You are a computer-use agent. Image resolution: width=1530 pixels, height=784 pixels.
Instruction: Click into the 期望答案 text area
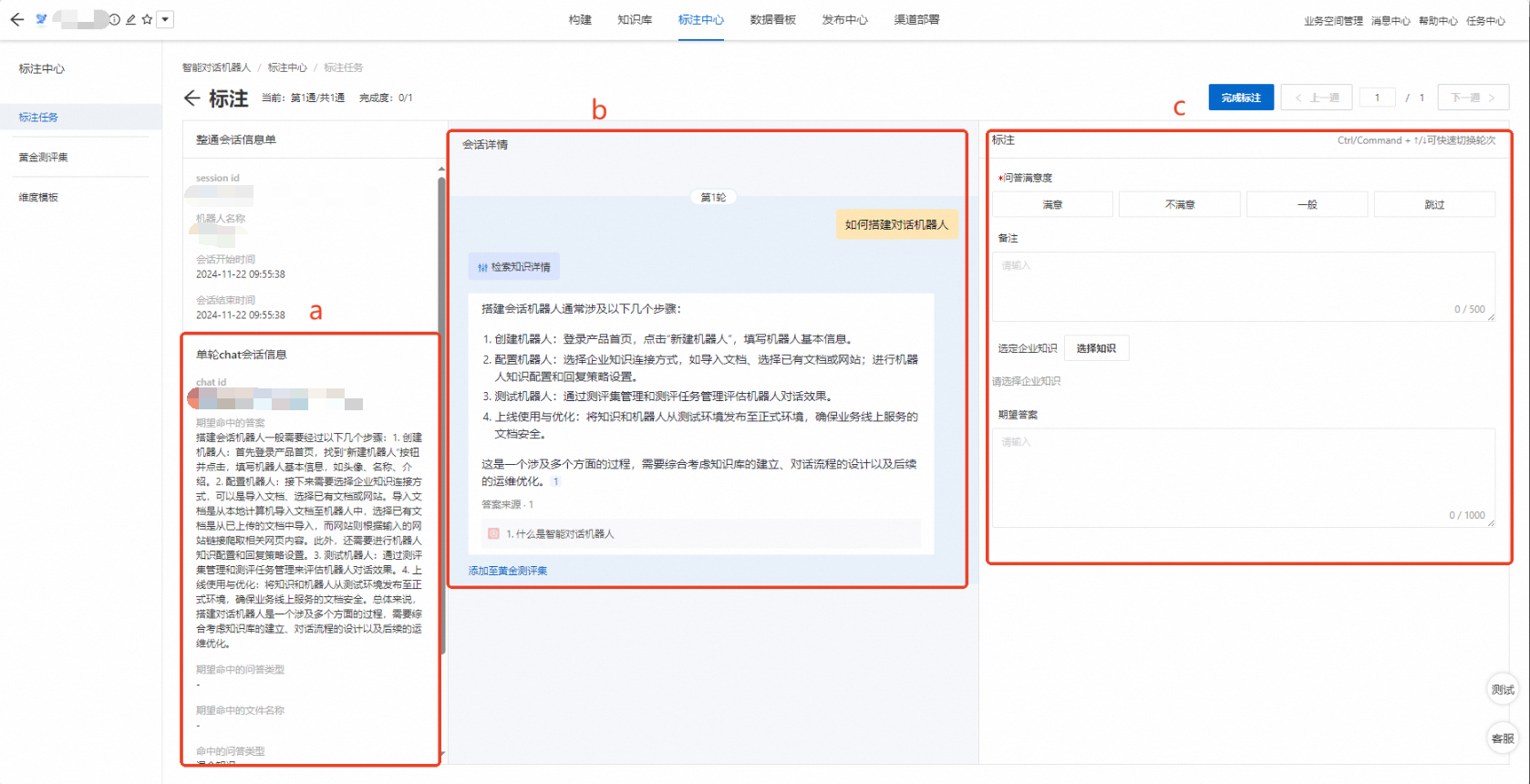pos(1244,478)
